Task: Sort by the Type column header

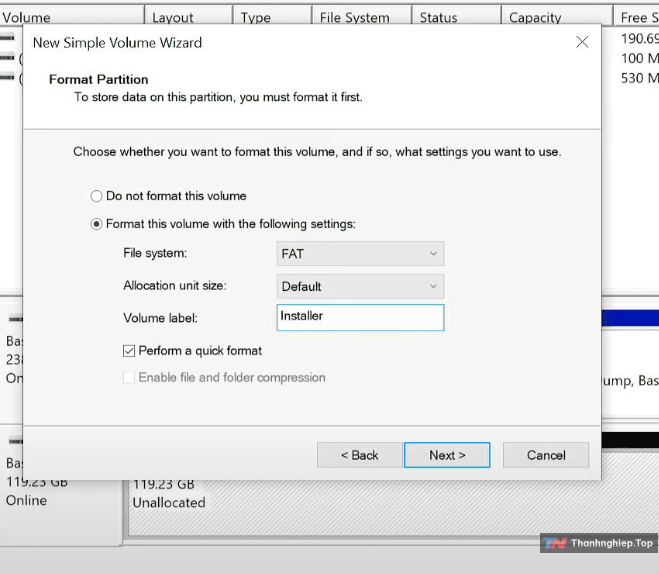Action: tap(272, 17)
